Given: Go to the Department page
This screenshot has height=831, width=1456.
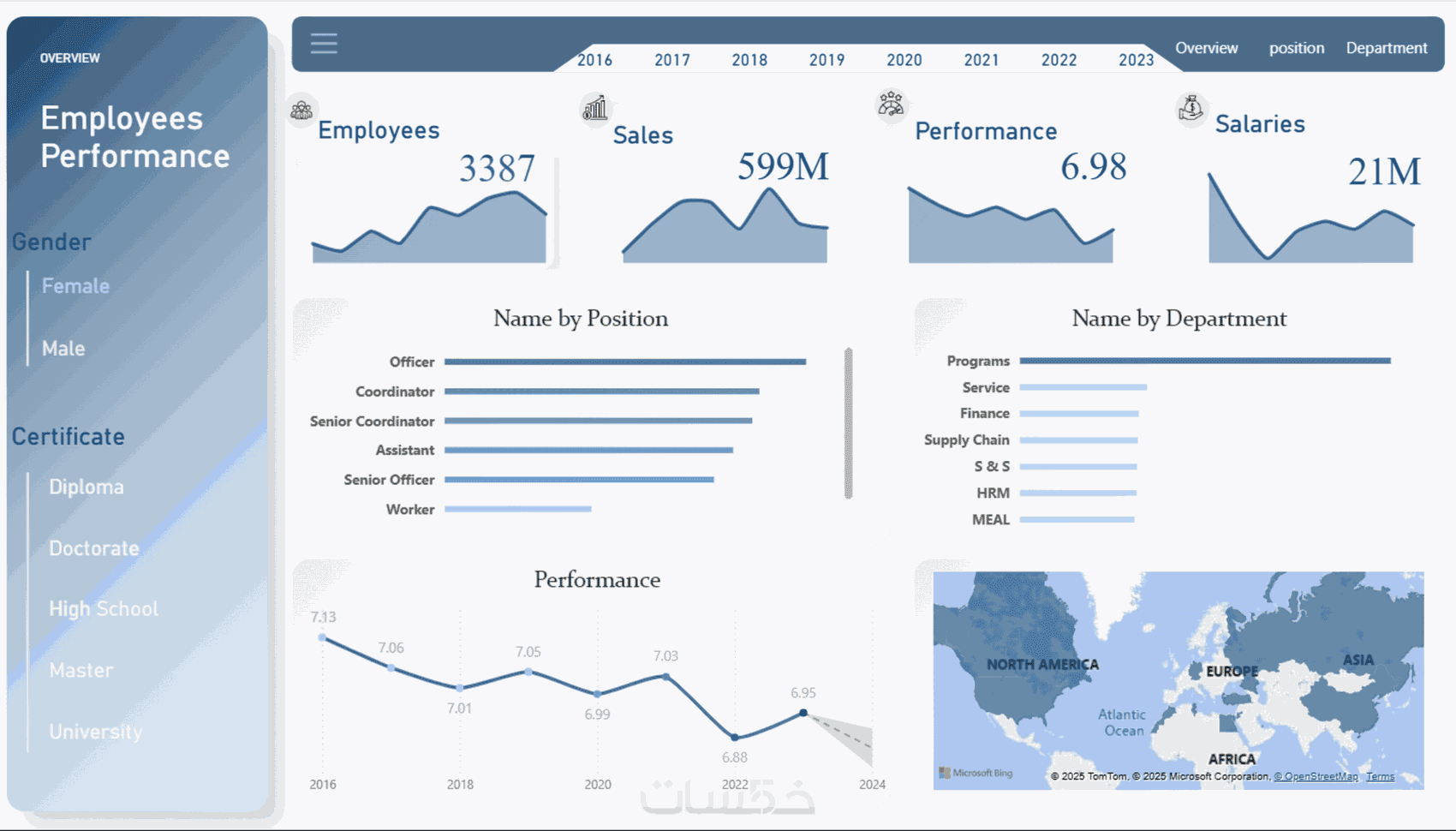Looking at the screenshot, I should (x=1387, y=48).
